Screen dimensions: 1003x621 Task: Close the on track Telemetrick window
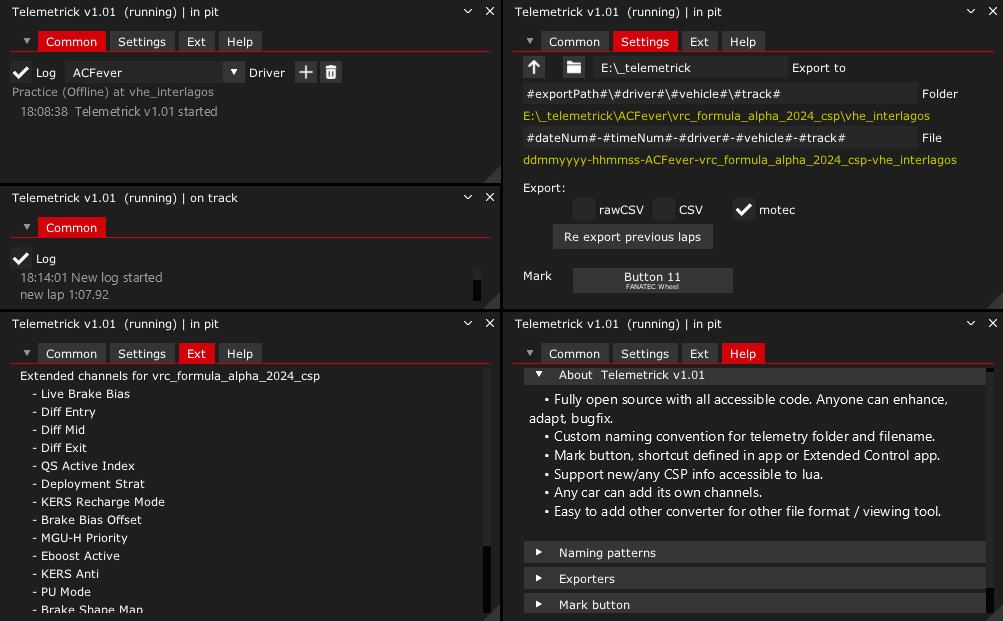pyautogui.click(x=490, y=198)
